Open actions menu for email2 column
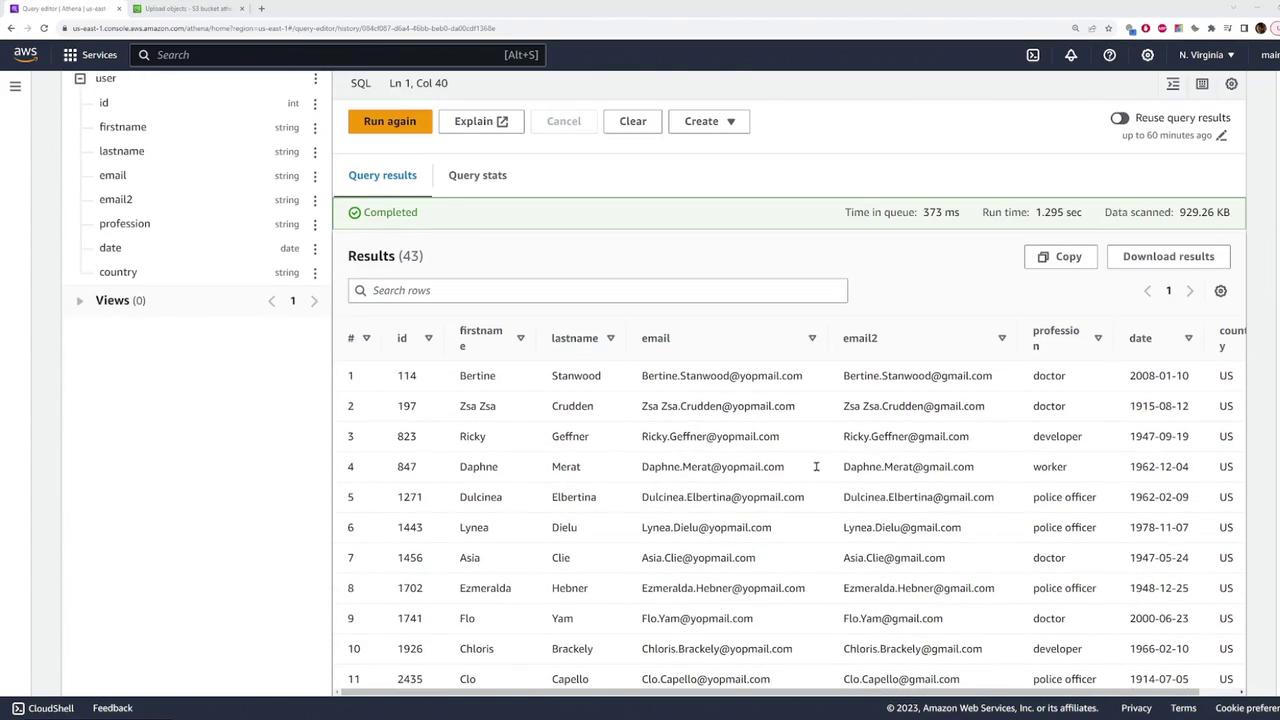Viewport: 1280px width, 720px height. (x=315, y=200)
